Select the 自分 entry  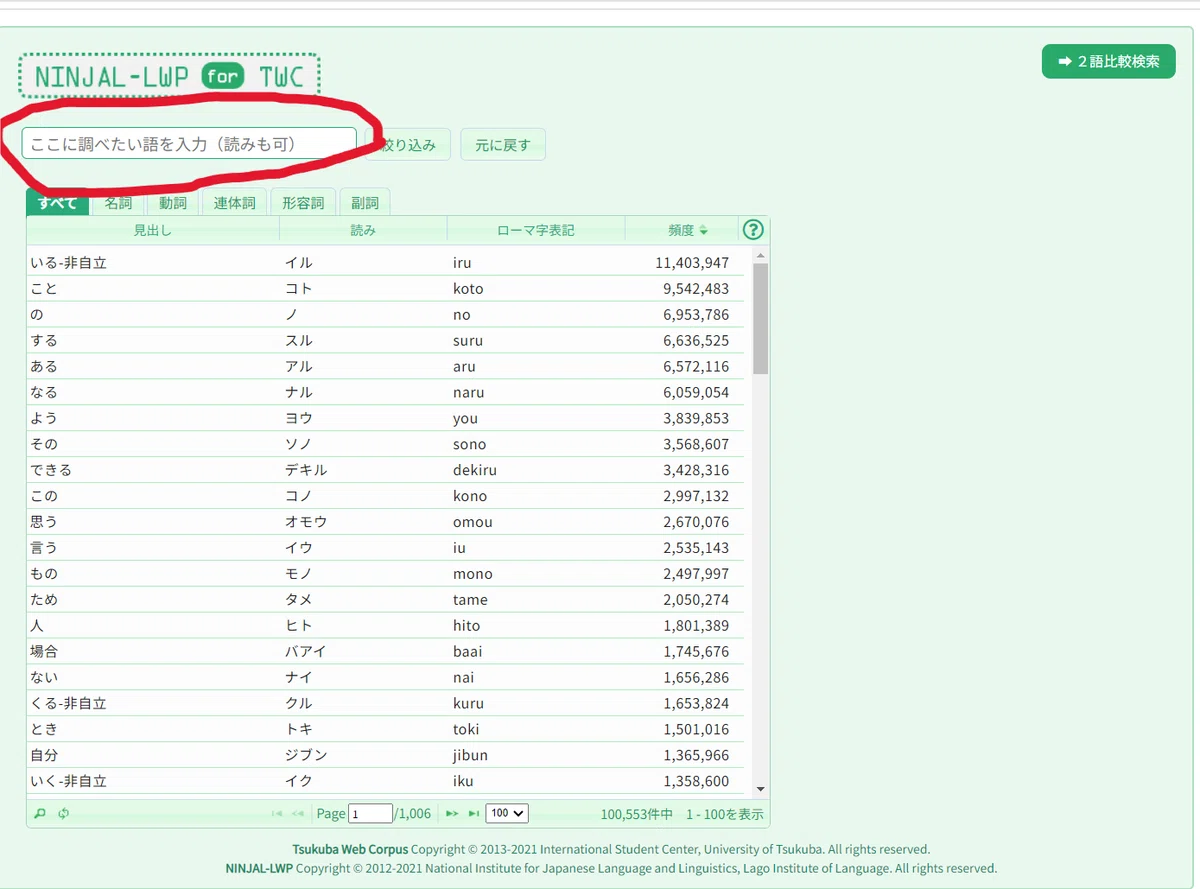pyautogui.click(x=44, y=755)
